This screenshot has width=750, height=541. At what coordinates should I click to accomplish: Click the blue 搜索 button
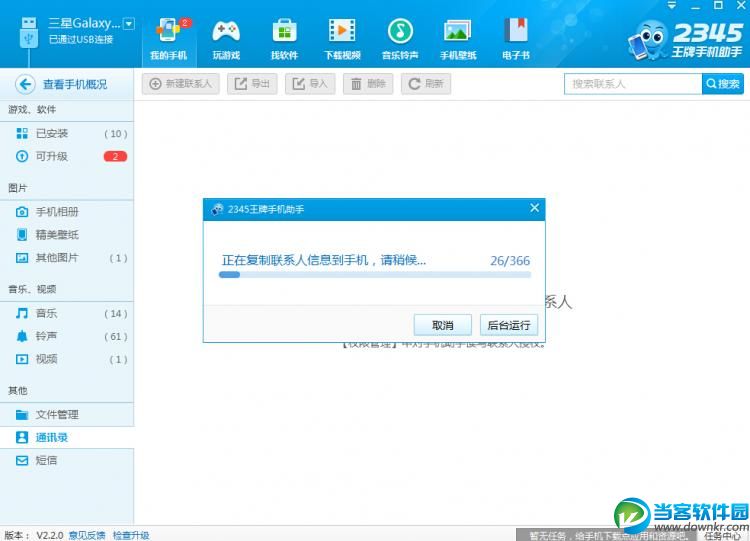point(723,84)
